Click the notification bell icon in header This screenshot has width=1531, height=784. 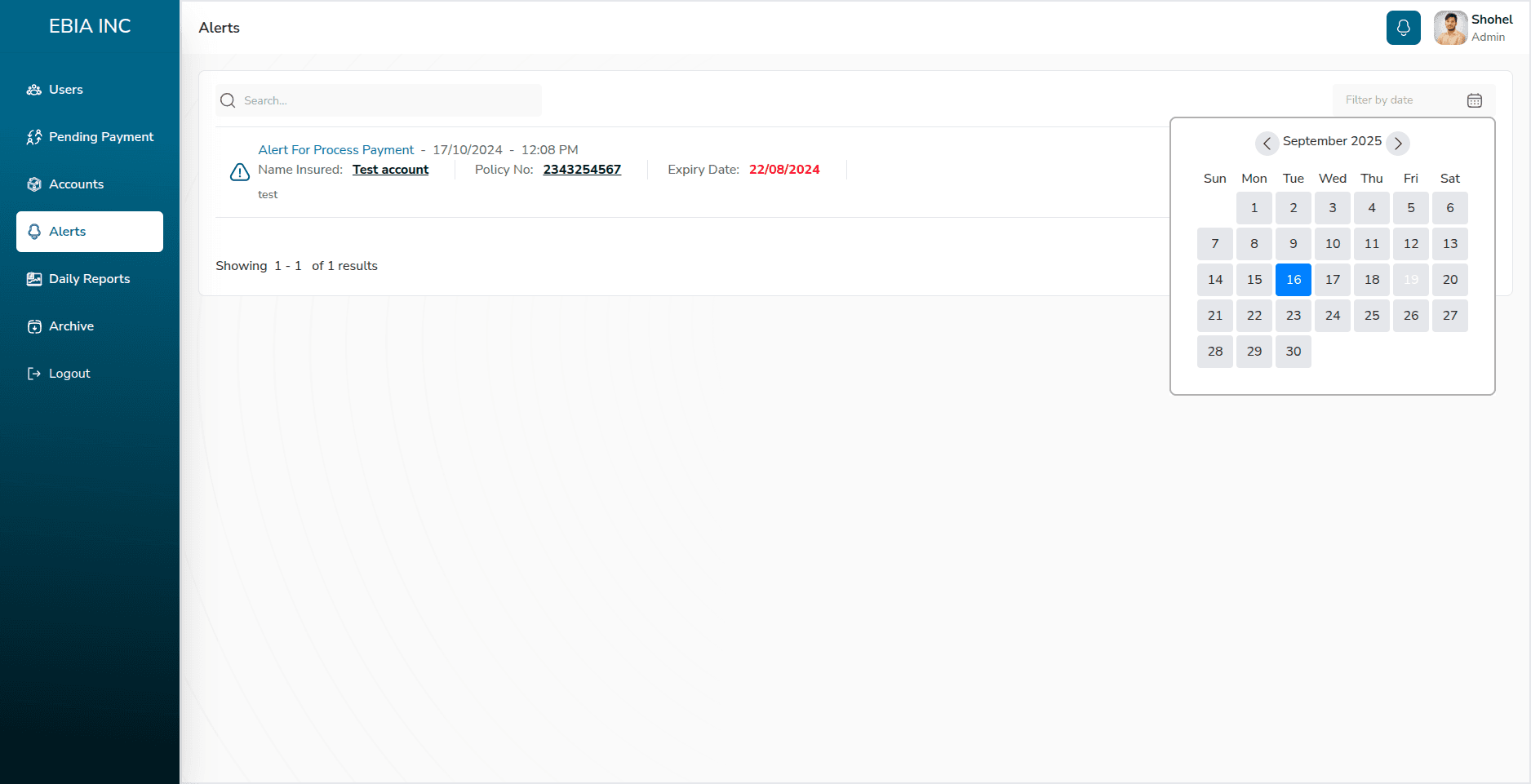(1403, 28)
